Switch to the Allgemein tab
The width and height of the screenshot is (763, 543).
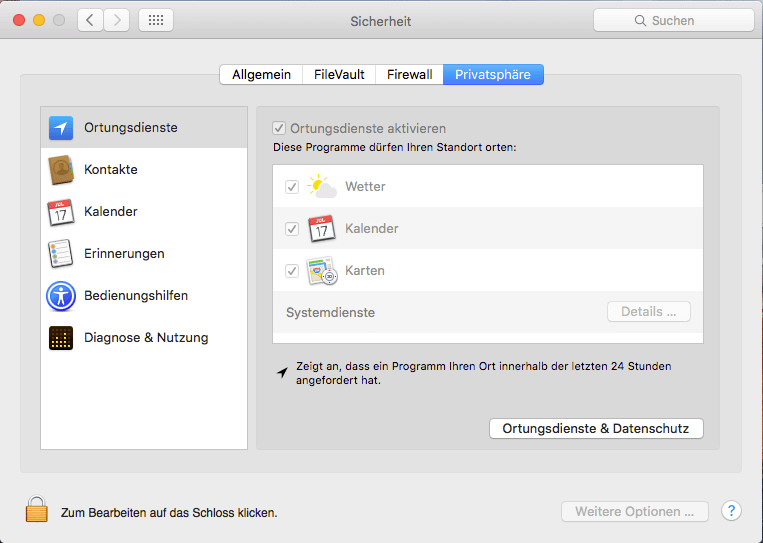tap(261, 74)
